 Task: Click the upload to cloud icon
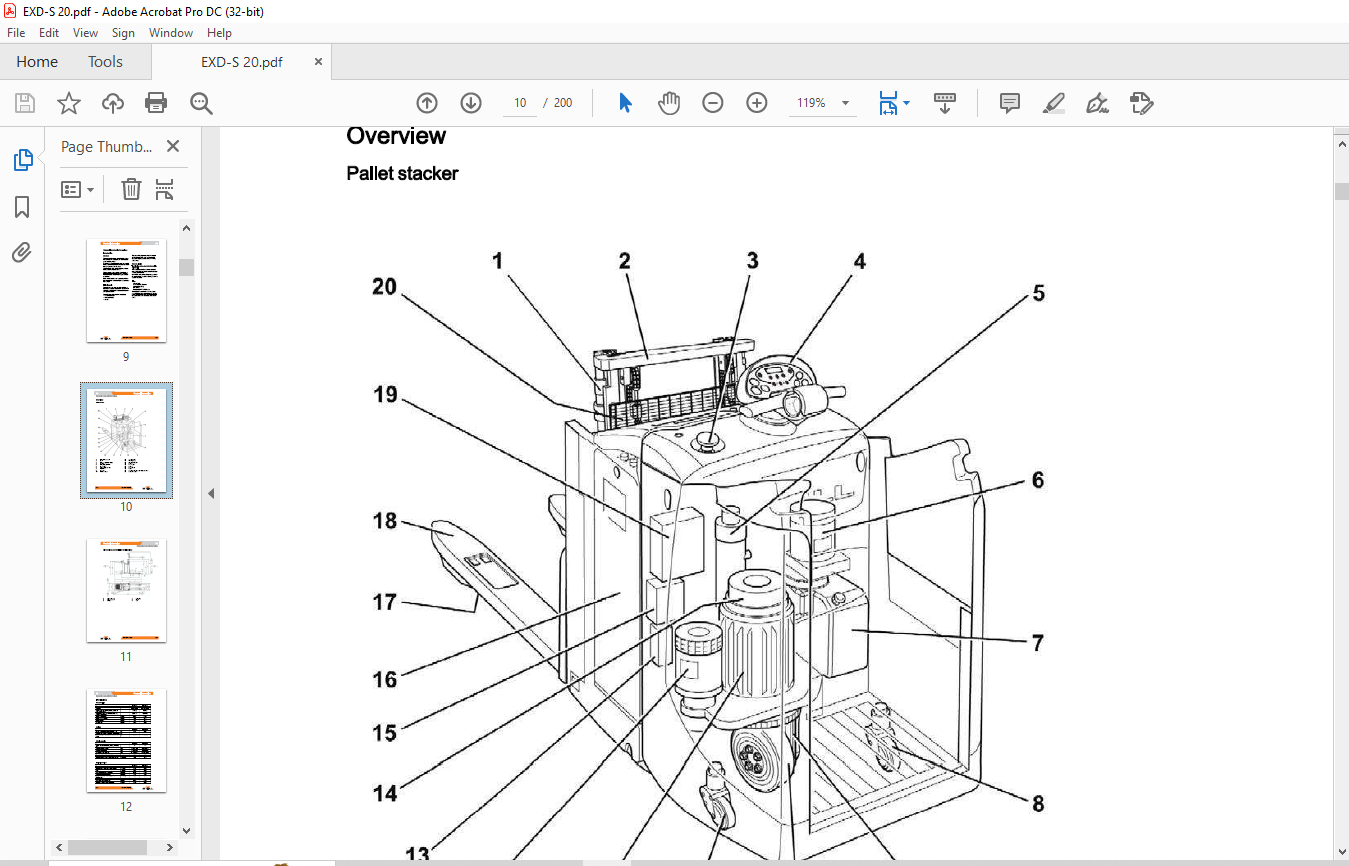113,103
